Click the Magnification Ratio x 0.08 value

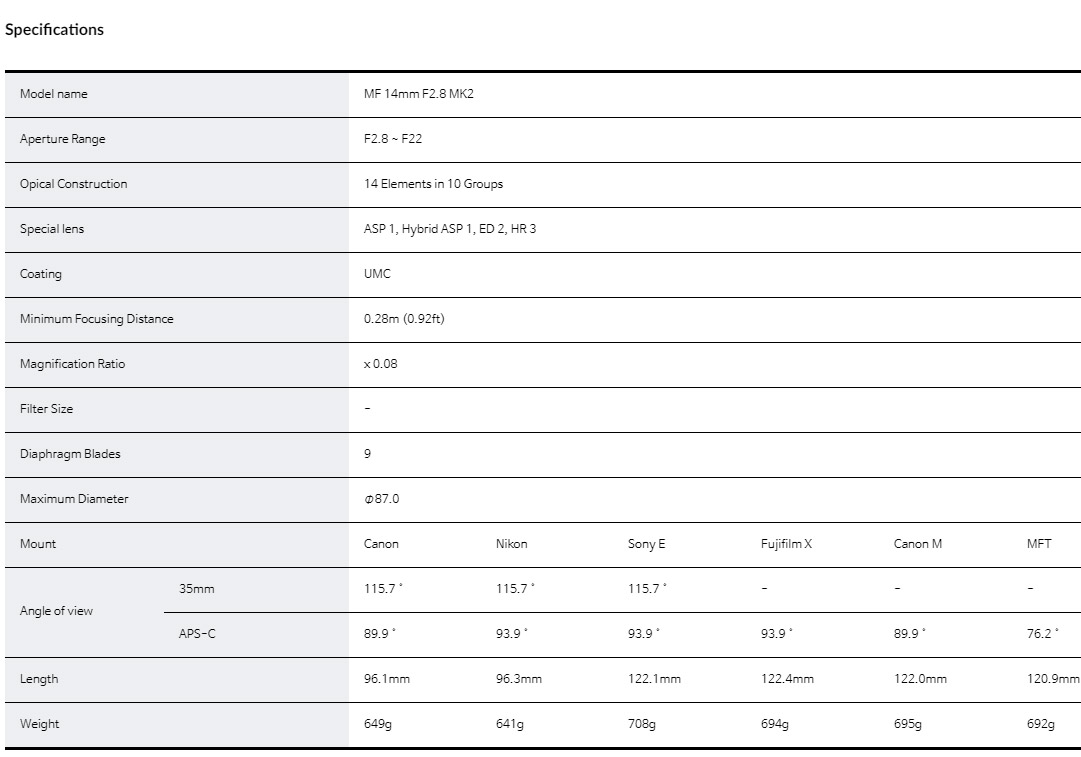tap(380, 364)
